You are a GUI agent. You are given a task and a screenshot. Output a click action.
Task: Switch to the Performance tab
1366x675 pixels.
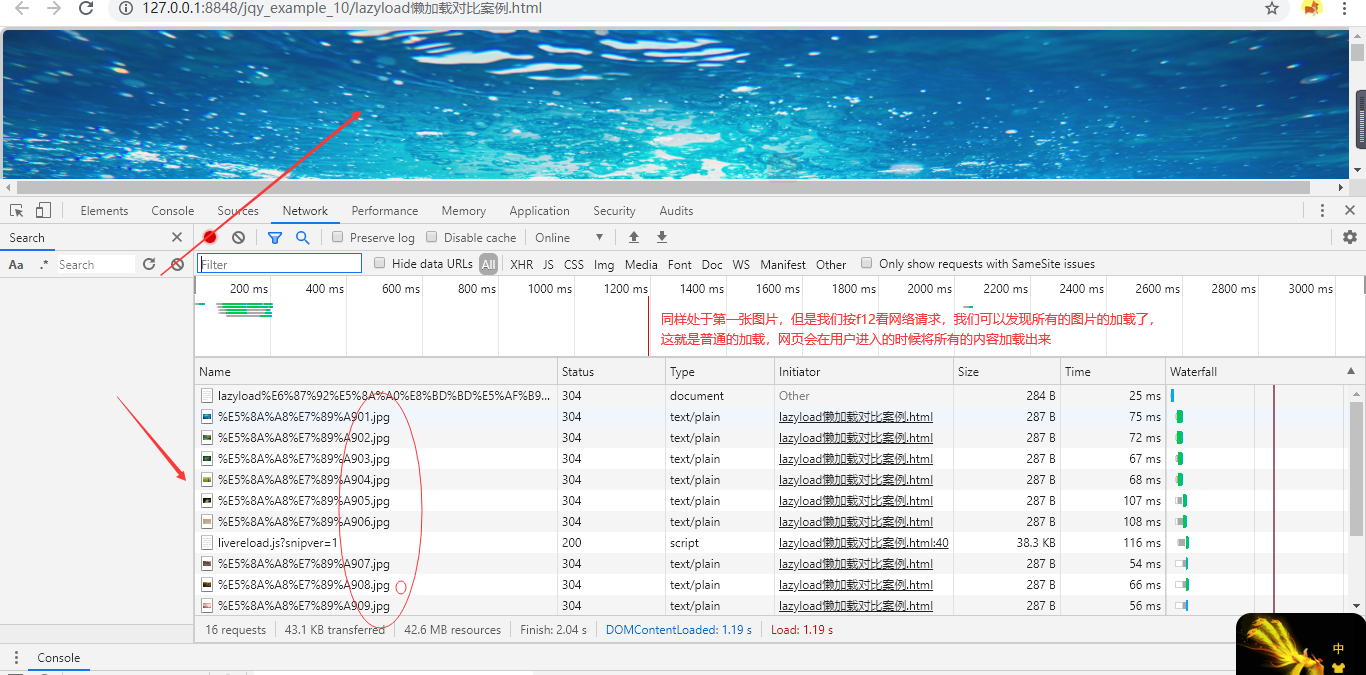[x=384, y=211]
